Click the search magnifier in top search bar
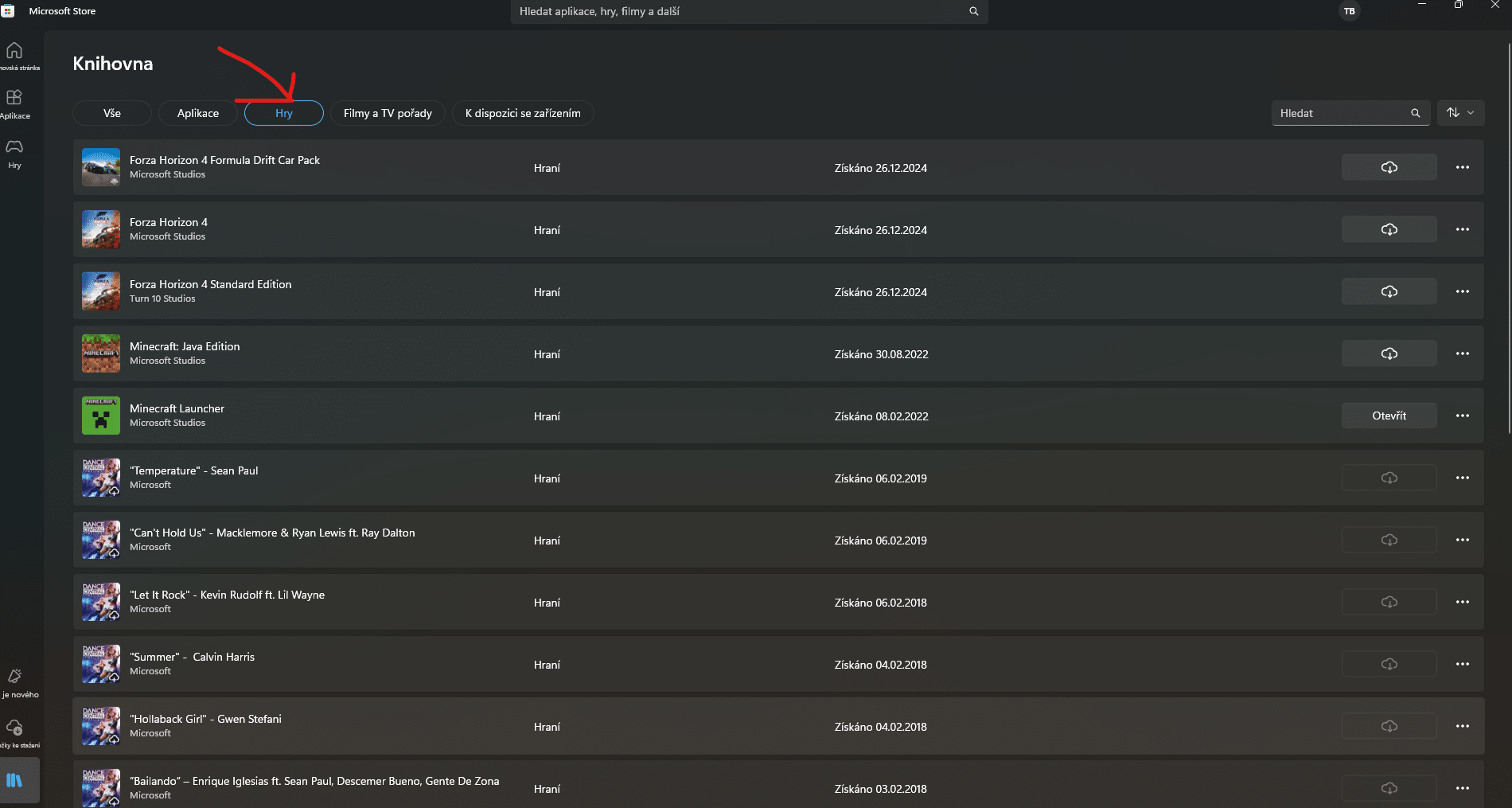Image resolution: width=1512 pixels, height=808 pixels. 973,11
